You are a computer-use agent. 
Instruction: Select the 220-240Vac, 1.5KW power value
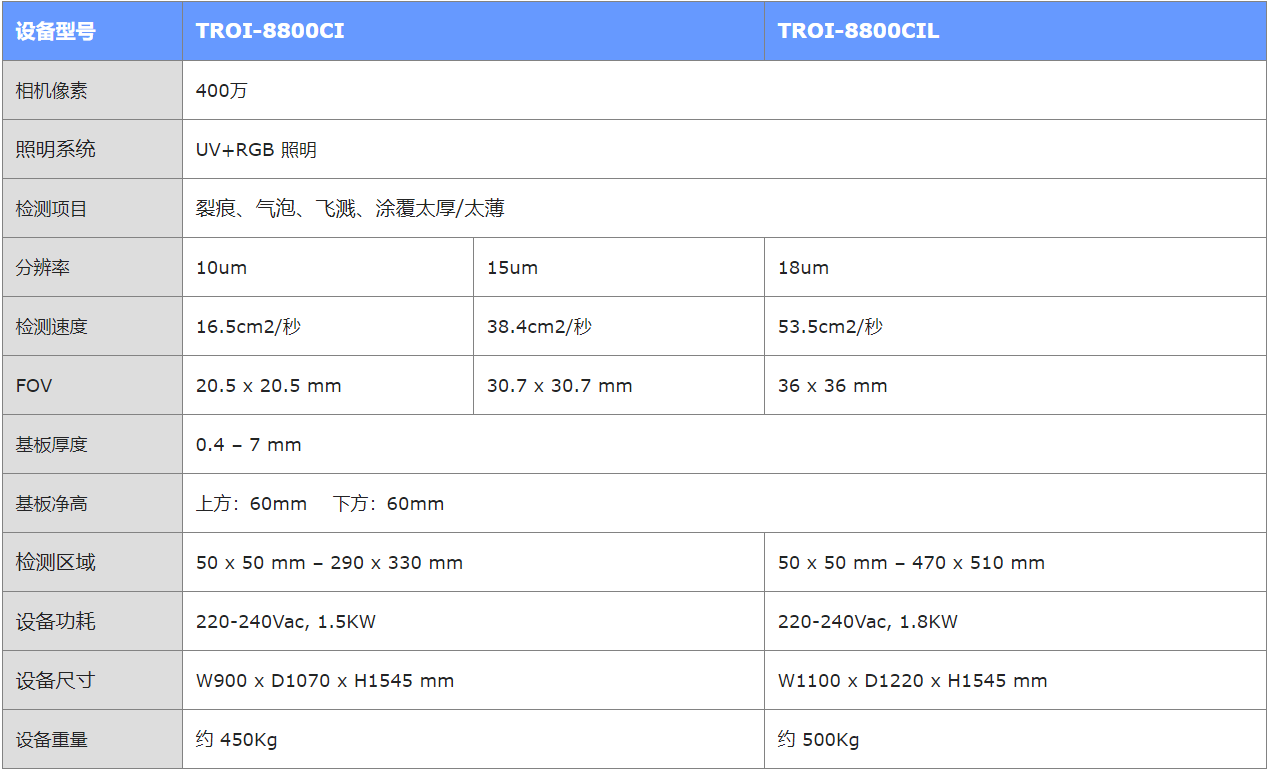[x=286, y=622]
